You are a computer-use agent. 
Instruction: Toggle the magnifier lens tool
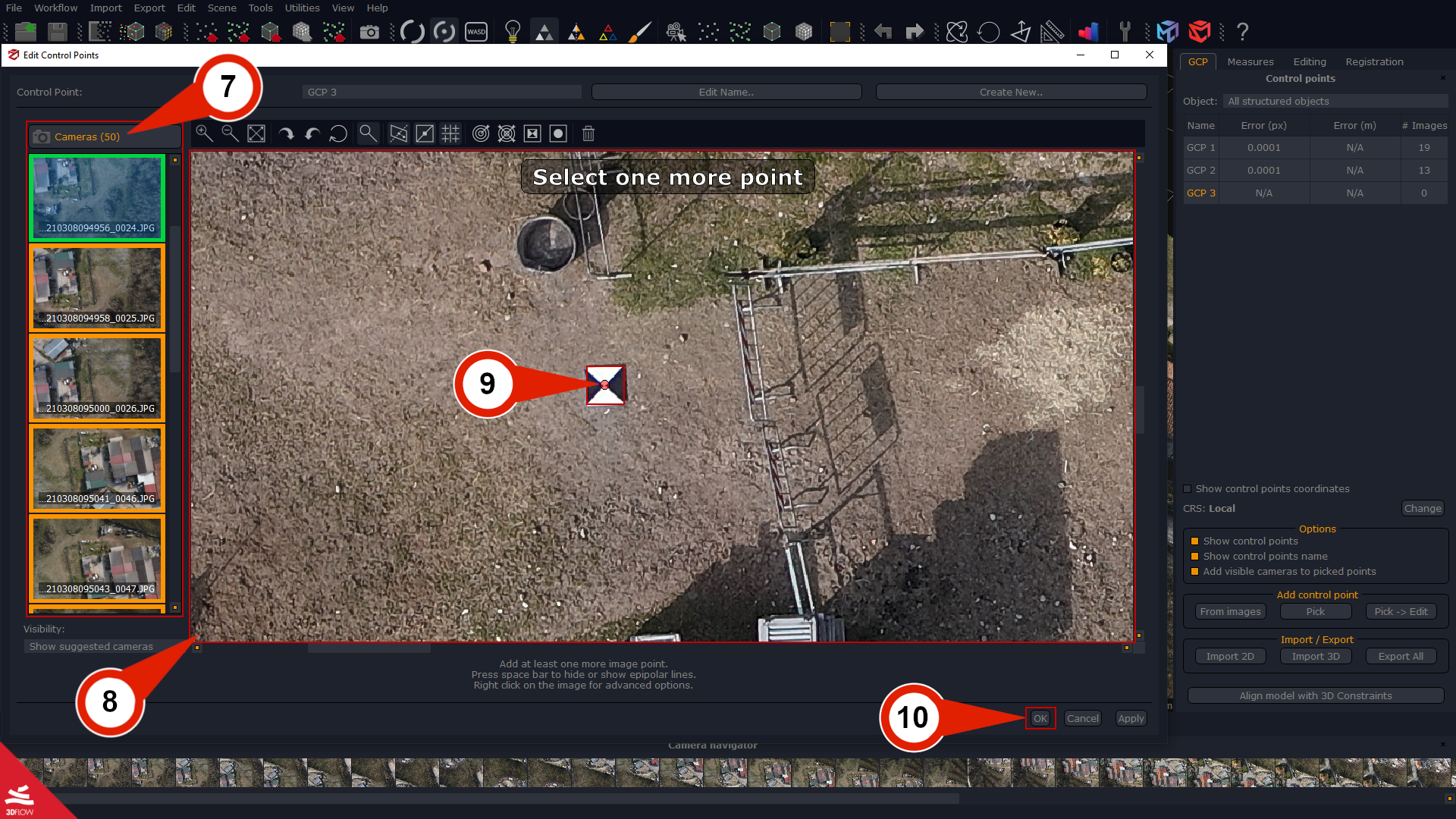coord(368,133)
